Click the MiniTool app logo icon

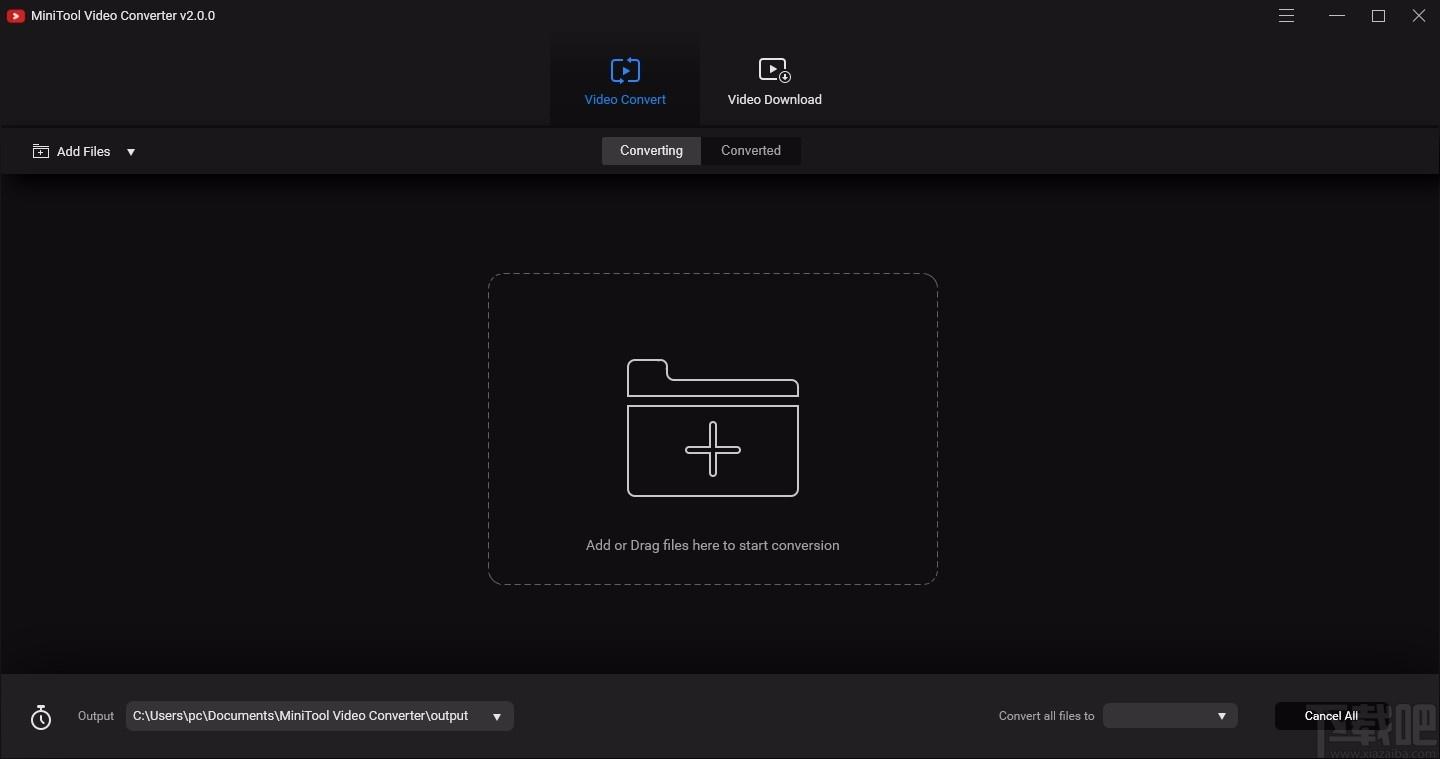point(15,16)
